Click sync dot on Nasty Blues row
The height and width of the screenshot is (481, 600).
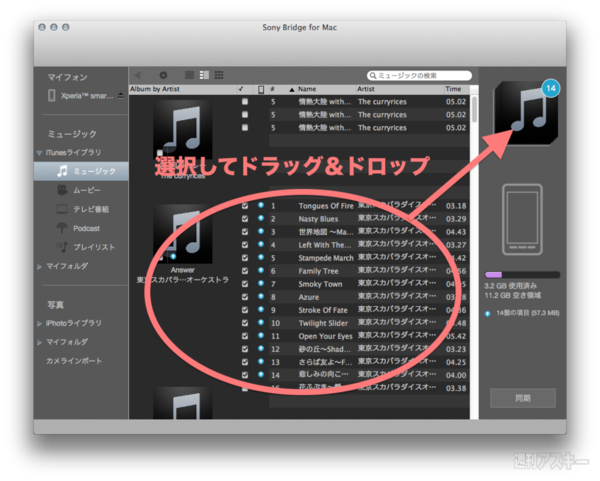click(x=261, y=218)
